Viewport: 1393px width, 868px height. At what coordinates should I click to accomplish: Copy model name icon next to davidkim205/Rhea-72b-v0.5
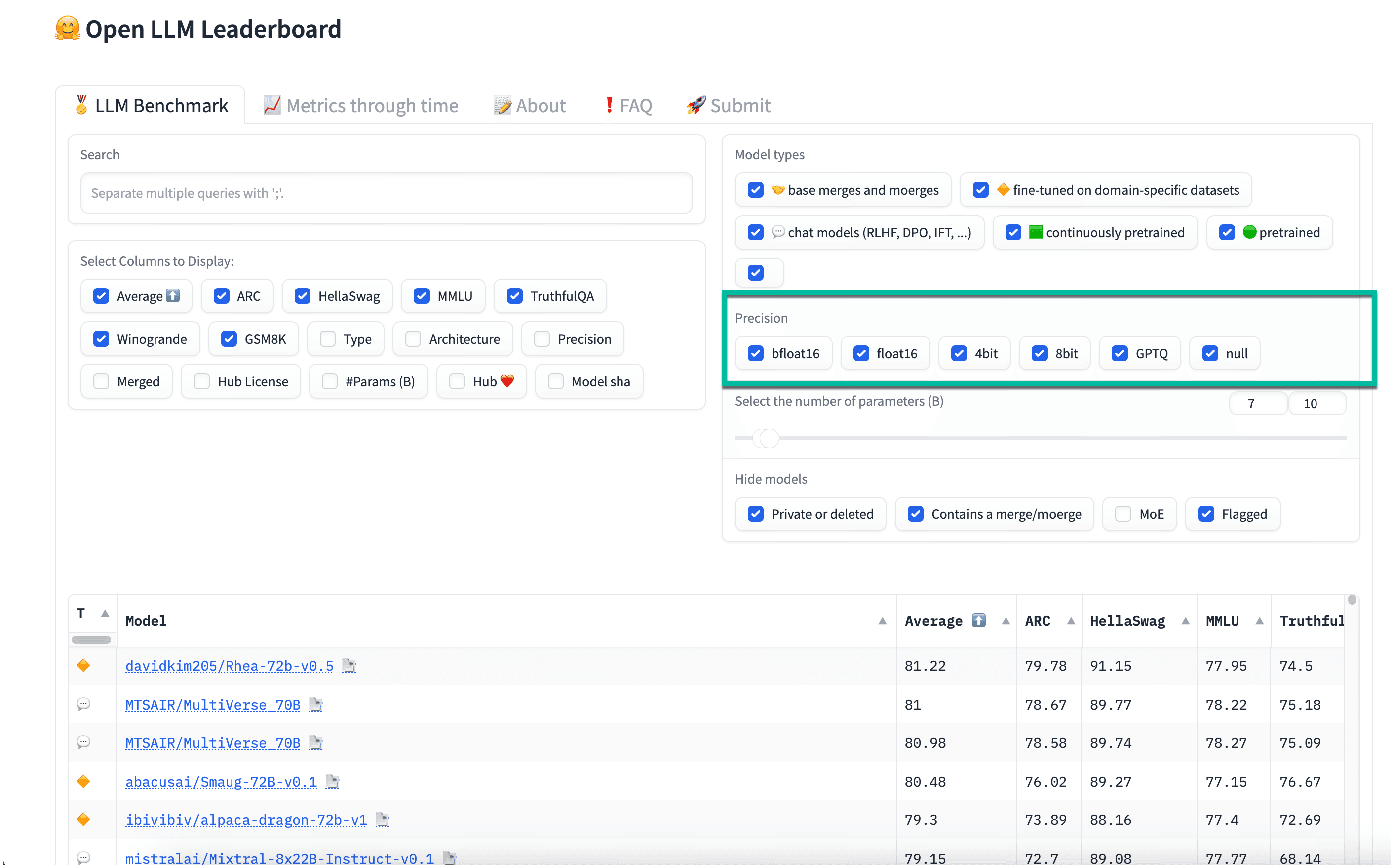pyautogui.click(x=349, y=666)
